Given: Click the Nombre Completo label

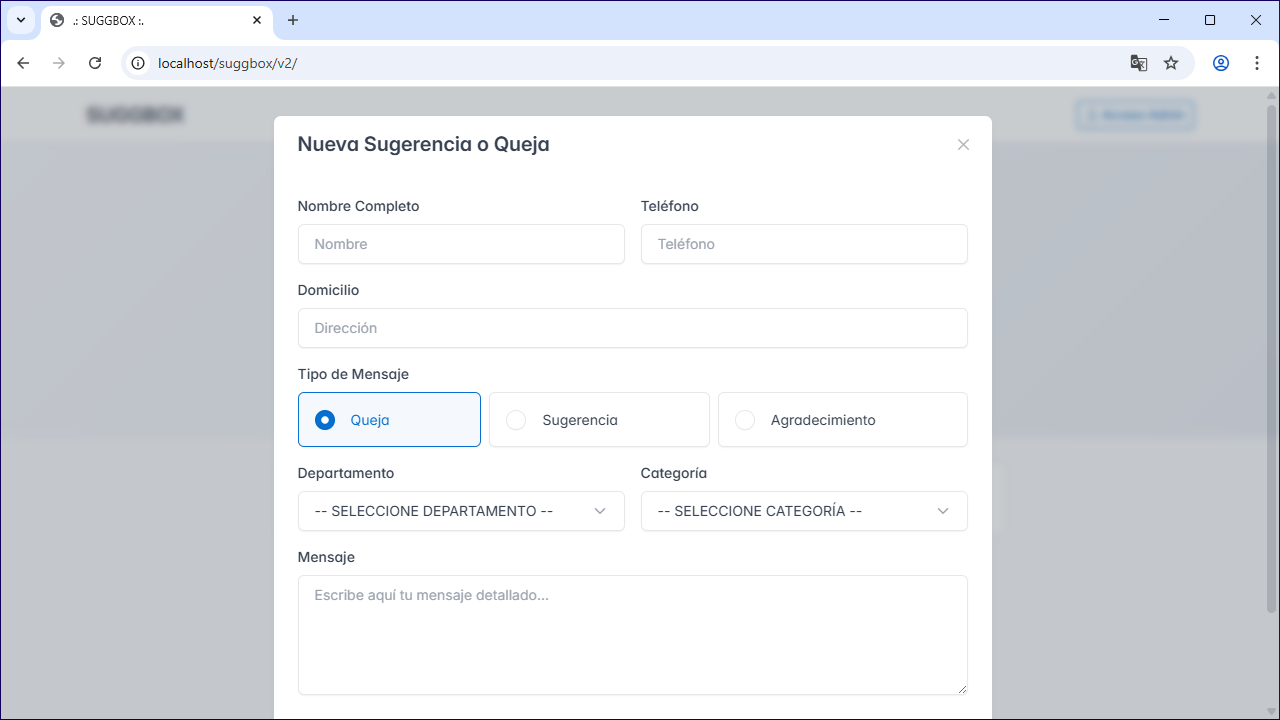Looking at the screenshot, I should 359,206.
